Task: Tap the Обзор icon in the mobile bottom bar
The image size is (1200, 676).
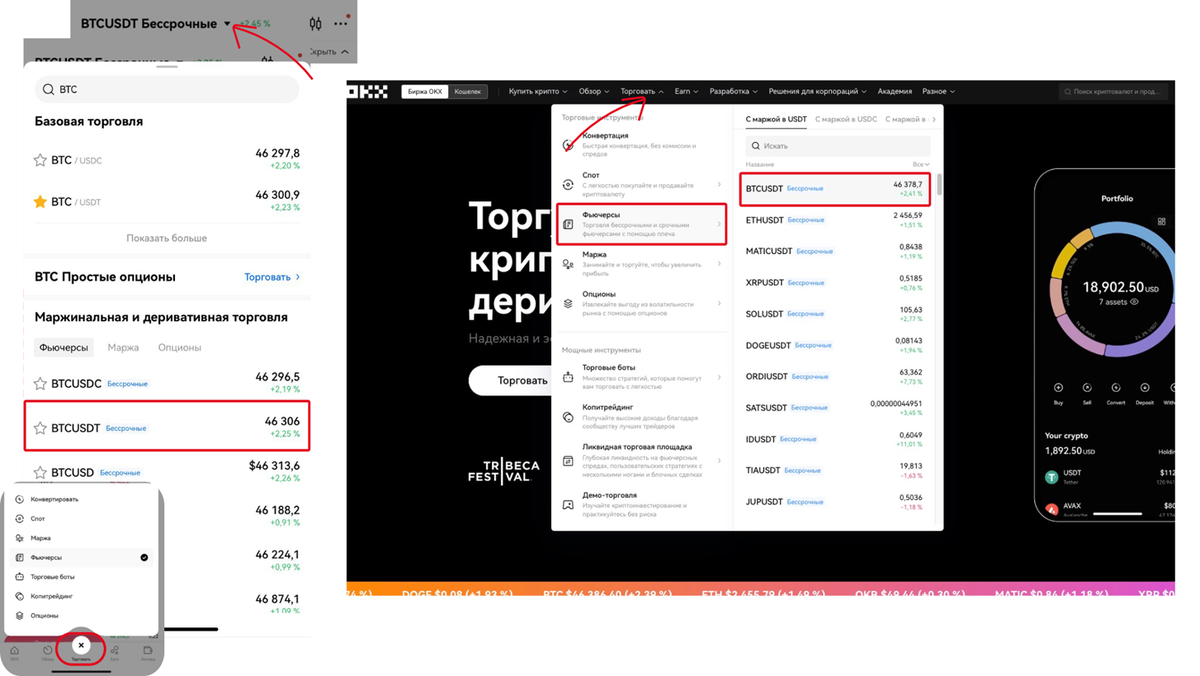Action: pyautogui.click(x=48, y=652)
